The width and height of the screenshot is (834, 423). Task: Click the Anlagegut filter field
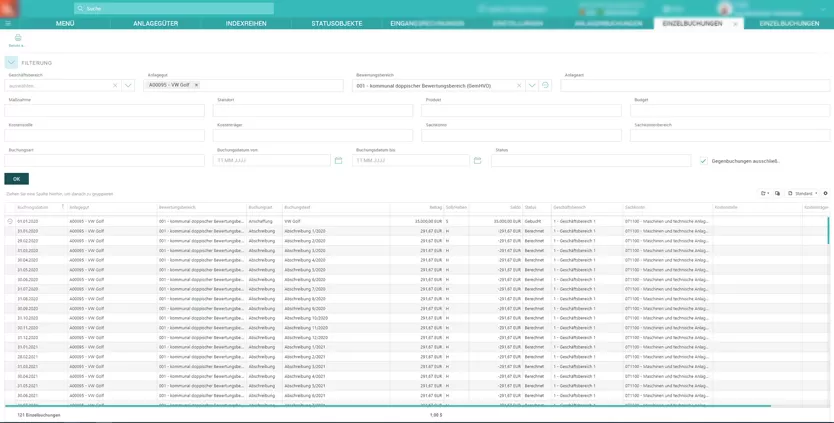tap(243, 85)
